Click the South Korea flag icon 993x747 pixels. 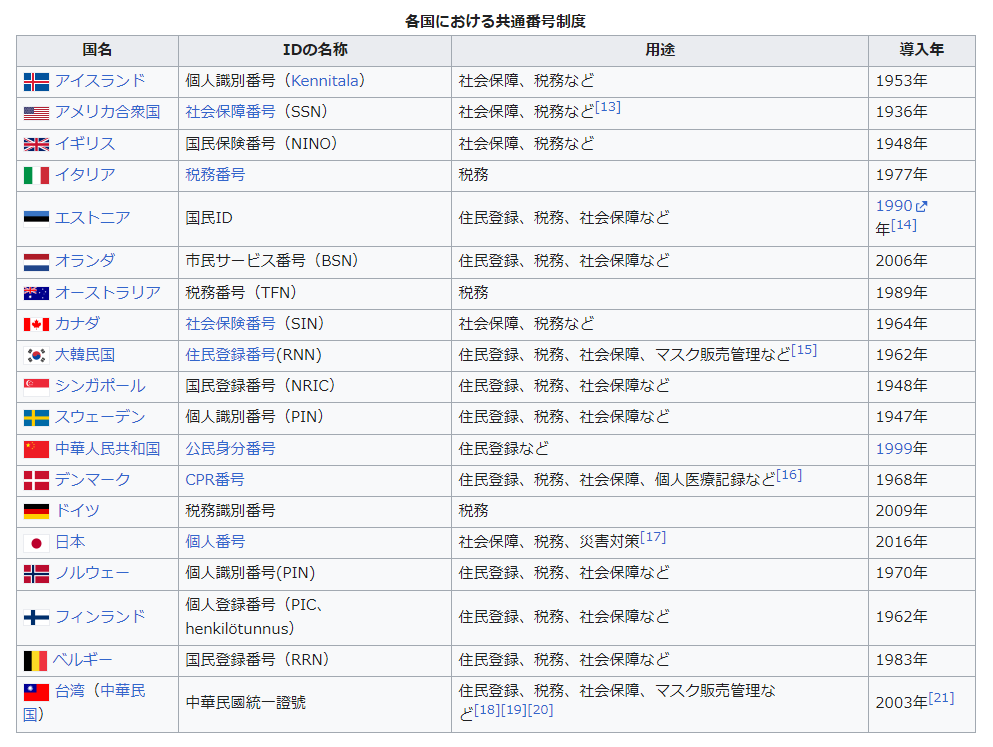(36, 356)
